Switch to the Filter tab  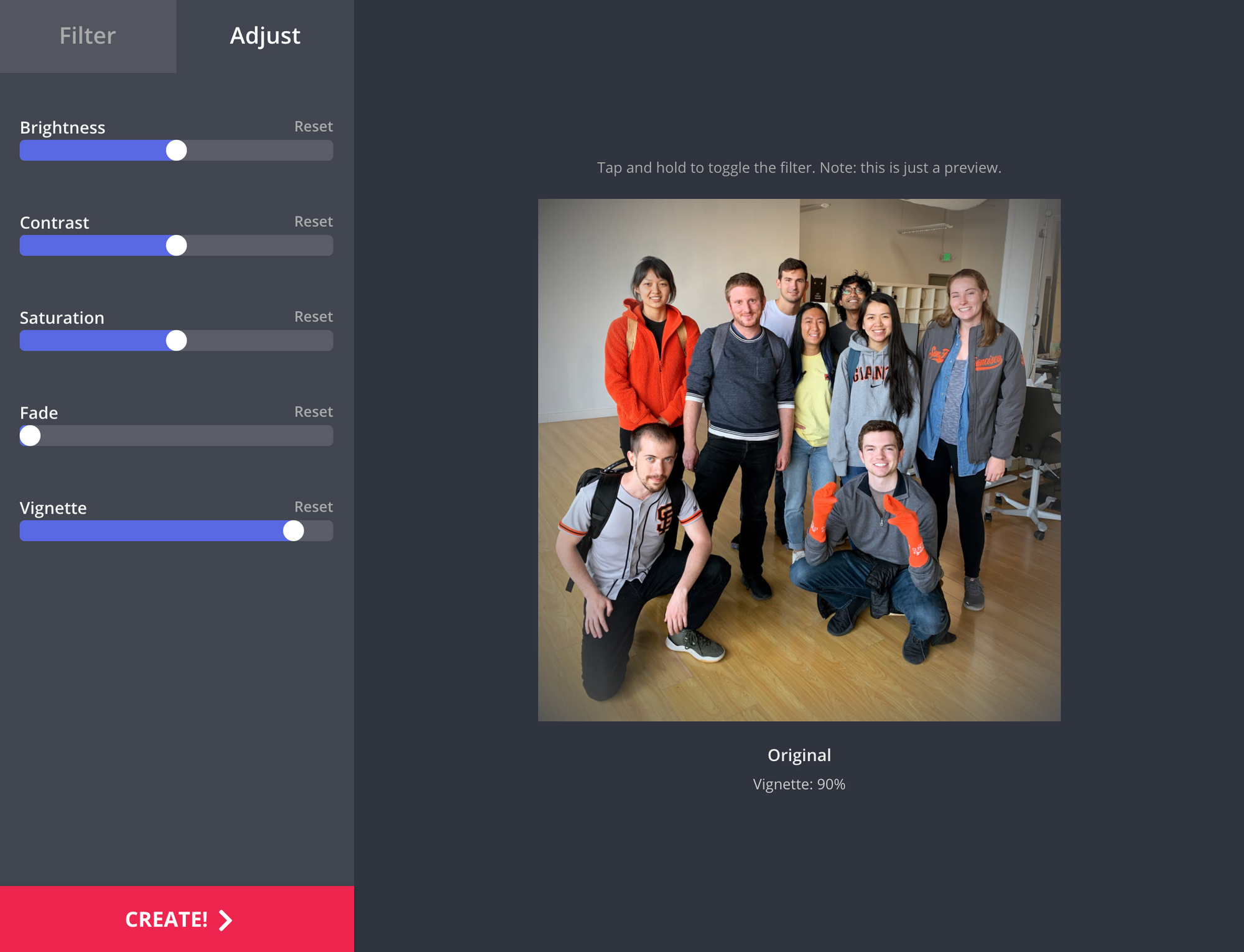tap(88, 36)
